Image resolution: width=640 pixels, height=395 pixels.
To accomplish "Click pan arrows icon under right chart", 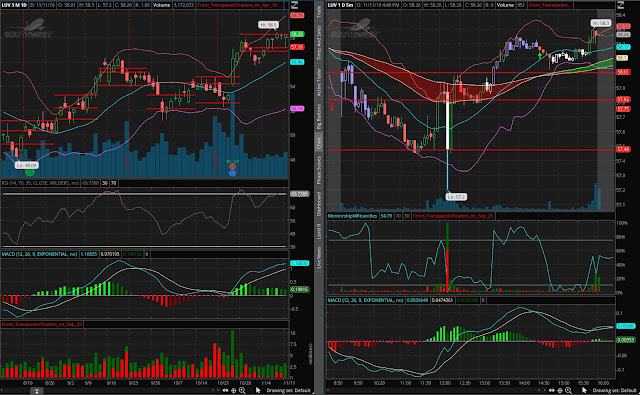I will pos(551,391).
